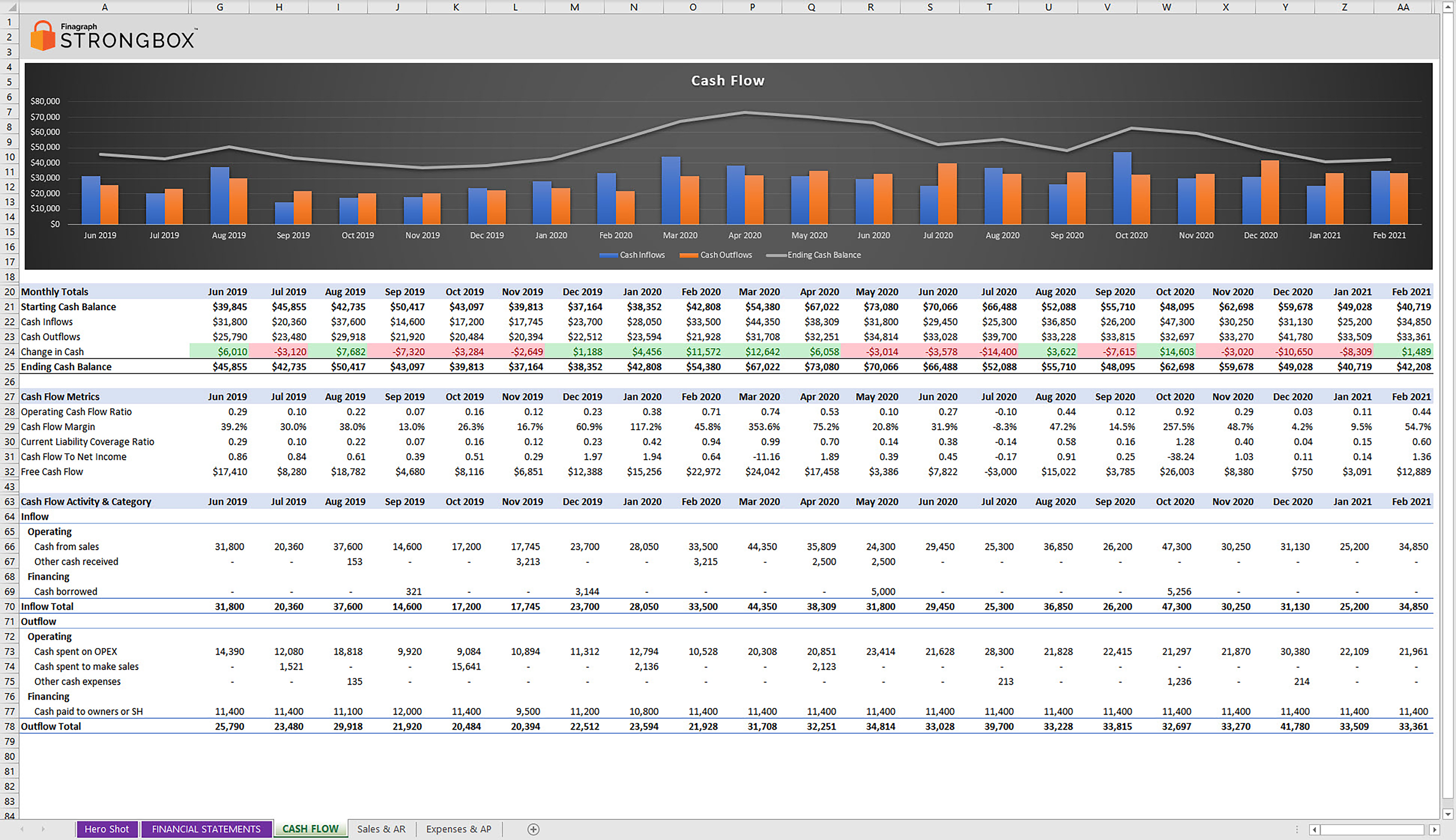Select Cash Flow Activity & Category header
Viewport: 1456px width, 840px height.
pyautogui.click(x=104, y=502)
